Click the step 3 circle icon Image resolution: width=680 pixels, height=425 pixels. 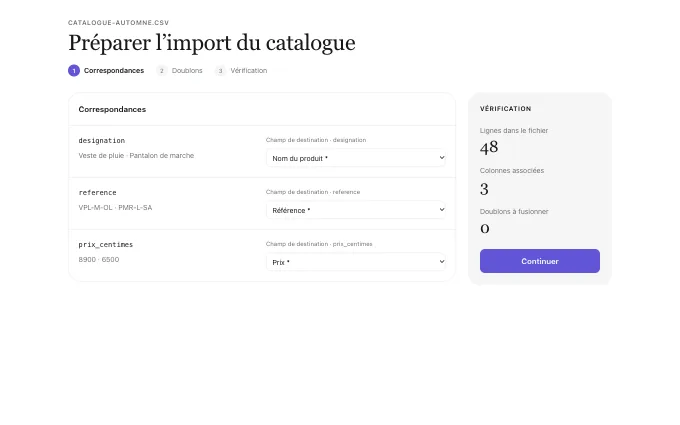(220, 70)
